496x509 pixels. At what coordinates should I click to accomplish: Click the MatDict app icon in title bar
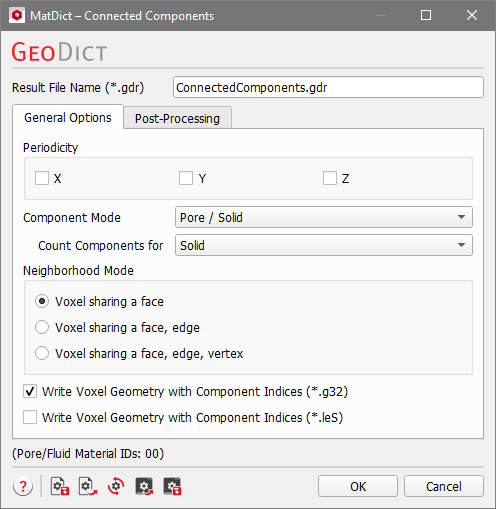[17, 15]
